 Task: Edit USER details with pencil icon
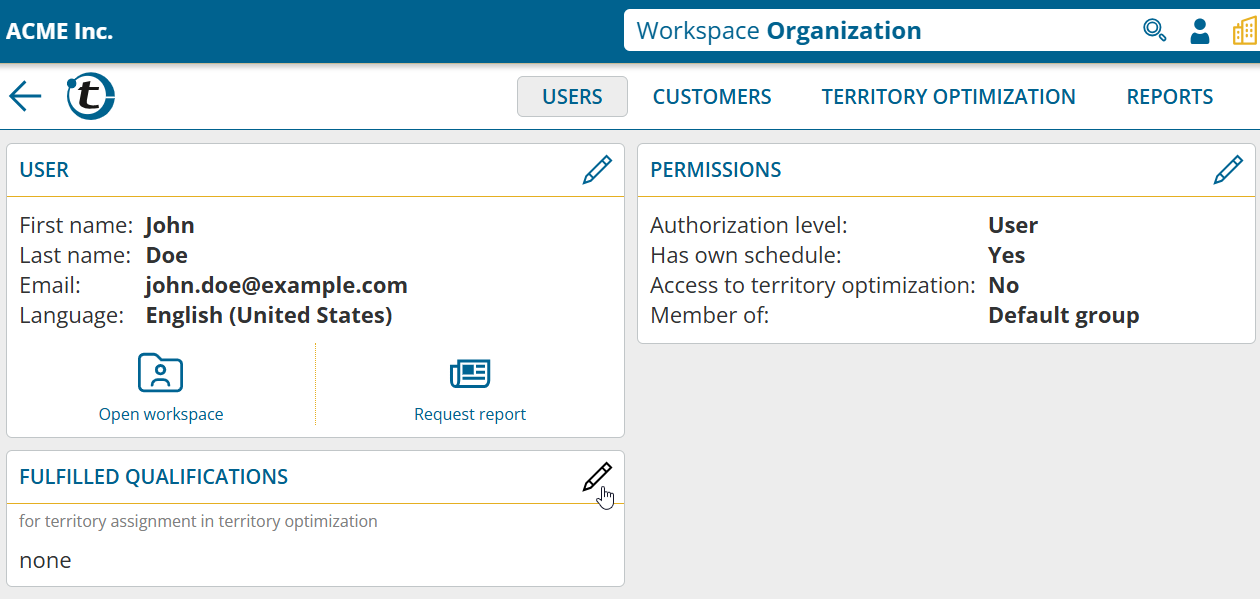click(596, 170)
